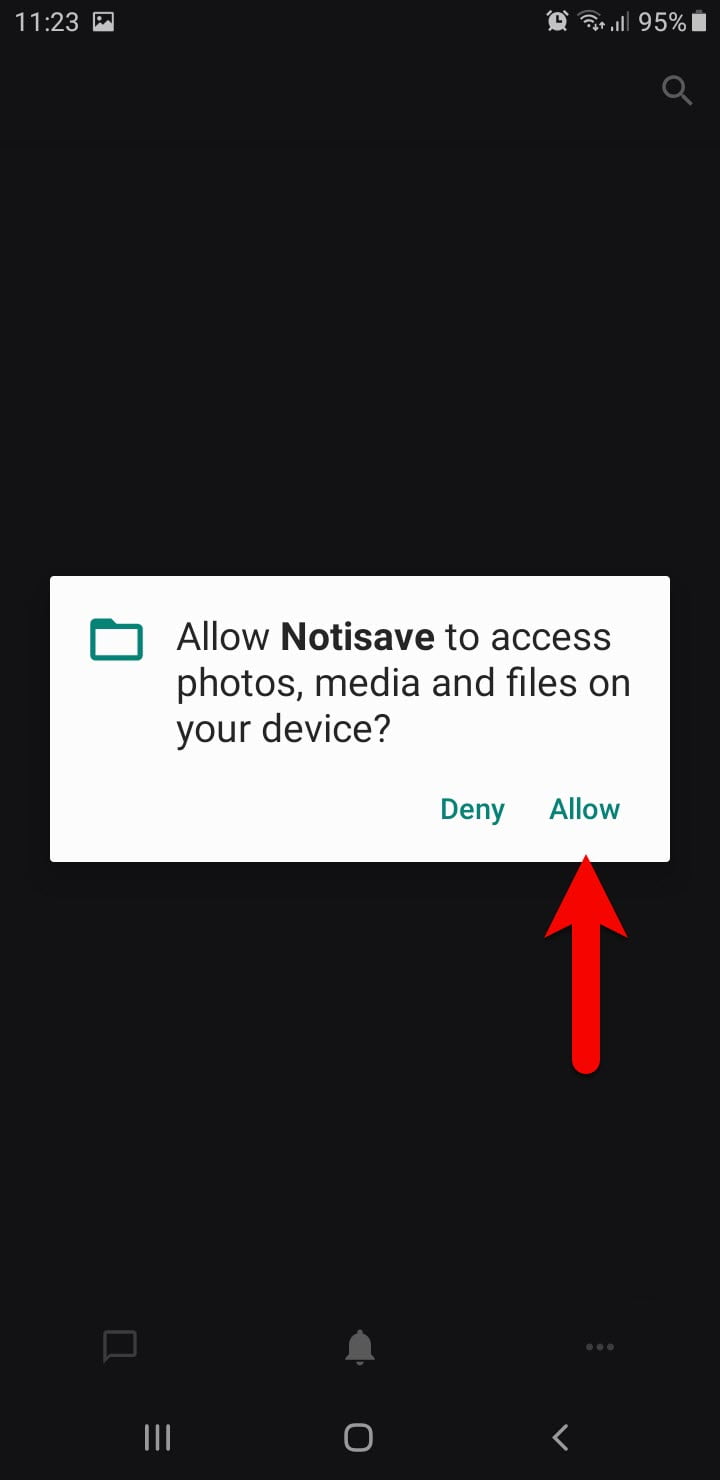720x1480 pixels.
Task: Switch to the bell notifications tab
Action: 360,1347
